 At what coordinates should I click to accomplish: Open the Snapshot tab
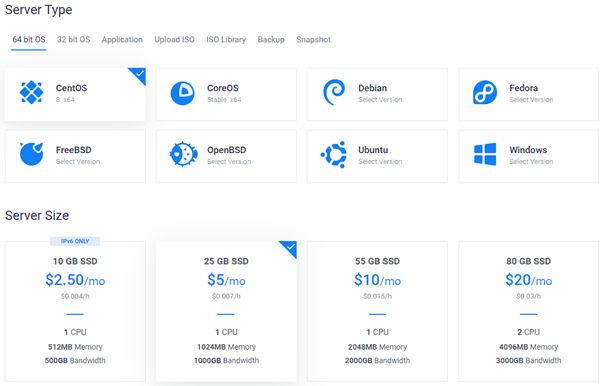pos(314,40)
